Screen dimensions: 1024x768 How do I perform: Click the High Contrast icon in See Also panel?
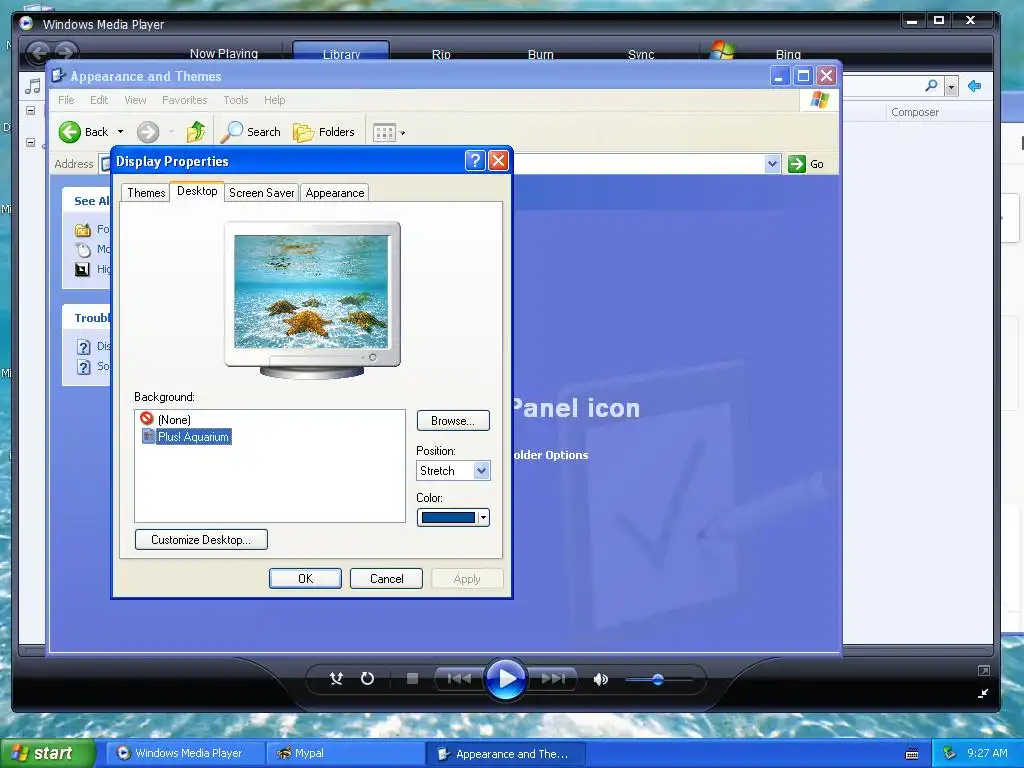[83, 269]
